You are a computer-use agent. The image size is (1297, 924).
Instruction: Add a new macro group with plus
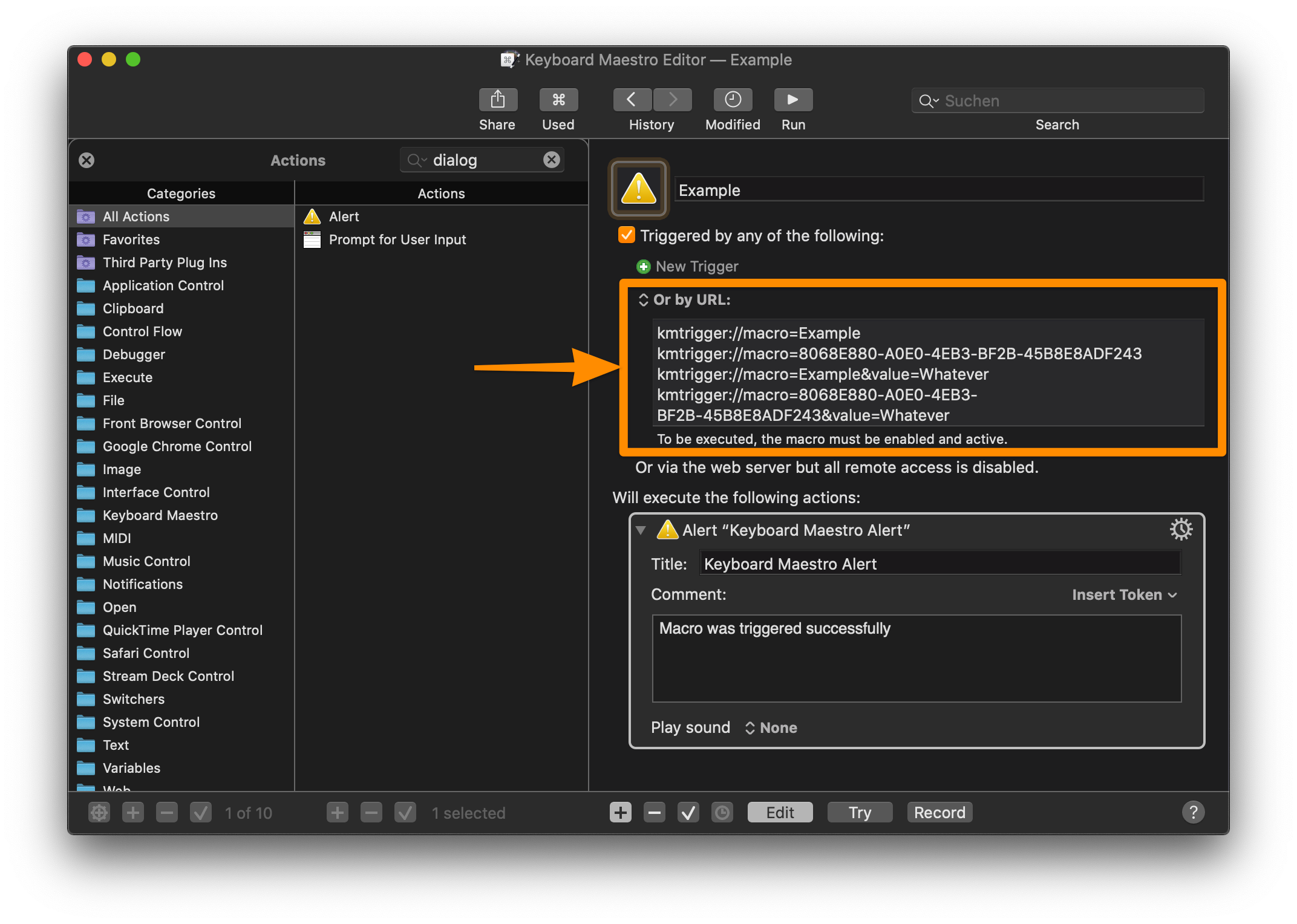click(x=133, y=813)
